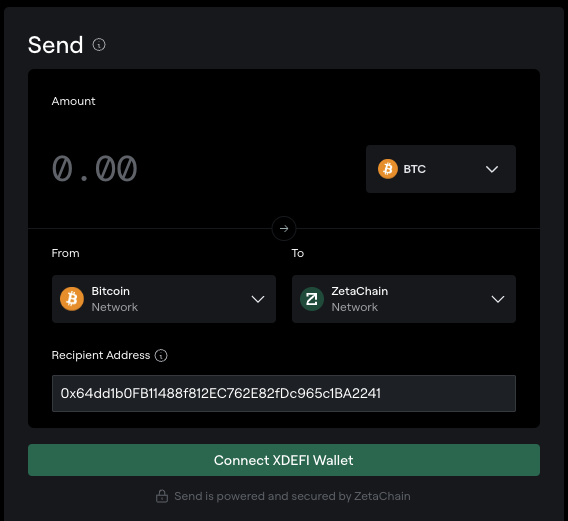
Task: Click the info icon beside Recipient Address
Action: (x=161, y=355)
